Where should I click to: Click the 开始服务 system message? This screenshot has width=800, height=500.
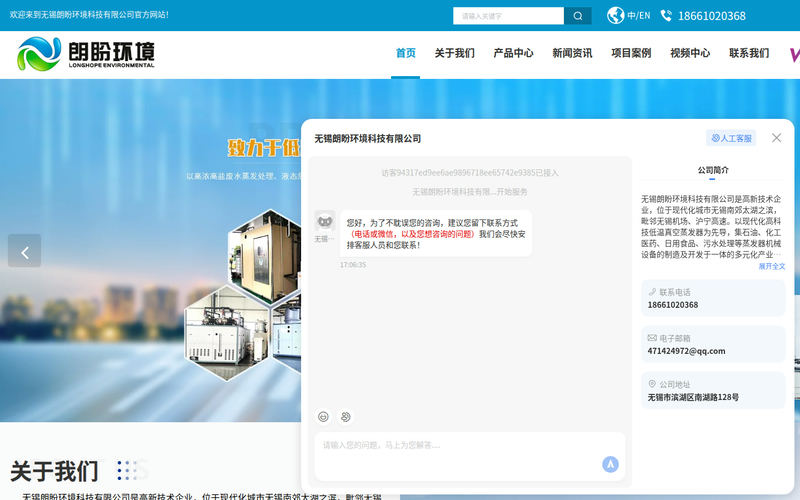pos(470,192)
